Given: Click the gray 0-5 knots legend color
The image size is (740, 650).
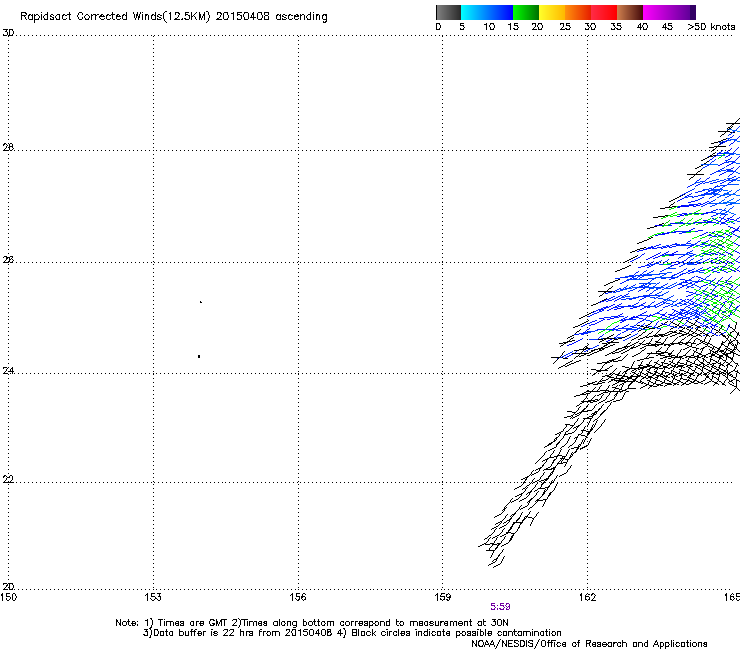Looking at the screenshot, I should pyautogui.click(x=448, y=12).
